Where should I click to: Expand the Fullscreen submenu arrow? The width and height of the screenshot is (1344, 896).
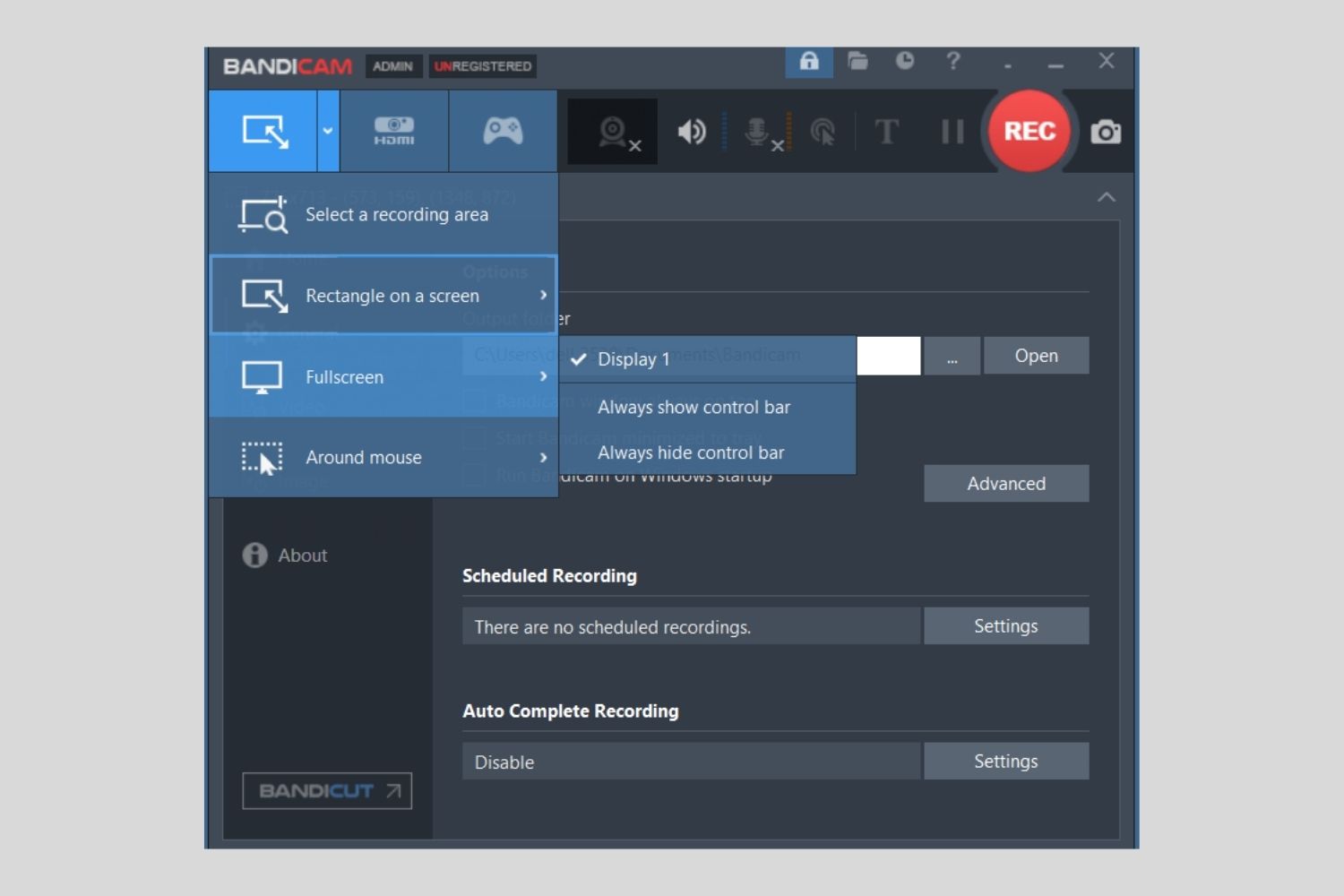click(543, 376)
